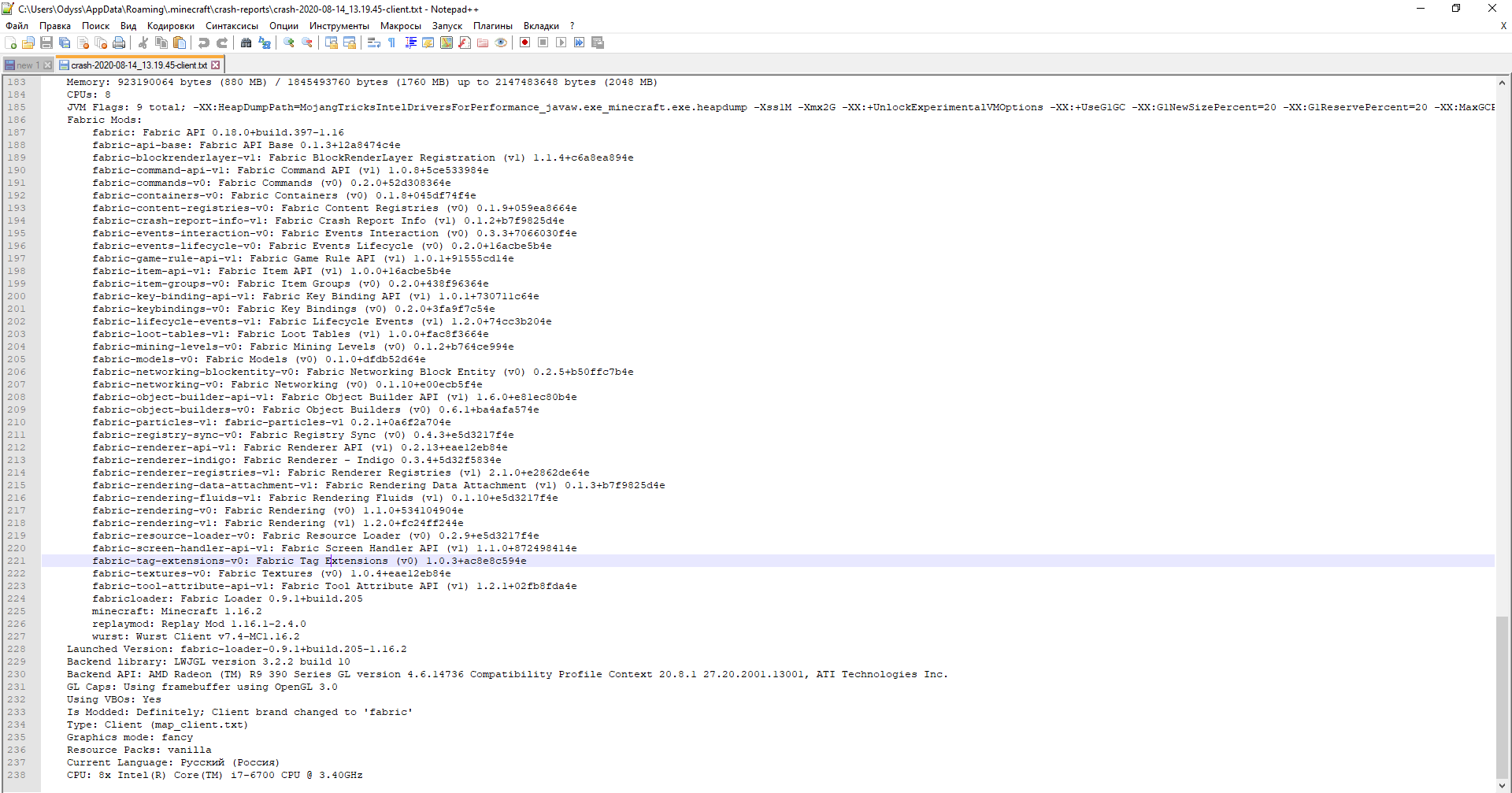
Task: Click the vertical scrollbar up arrow
Action: pyautogui.click(x=1503, y=82)
